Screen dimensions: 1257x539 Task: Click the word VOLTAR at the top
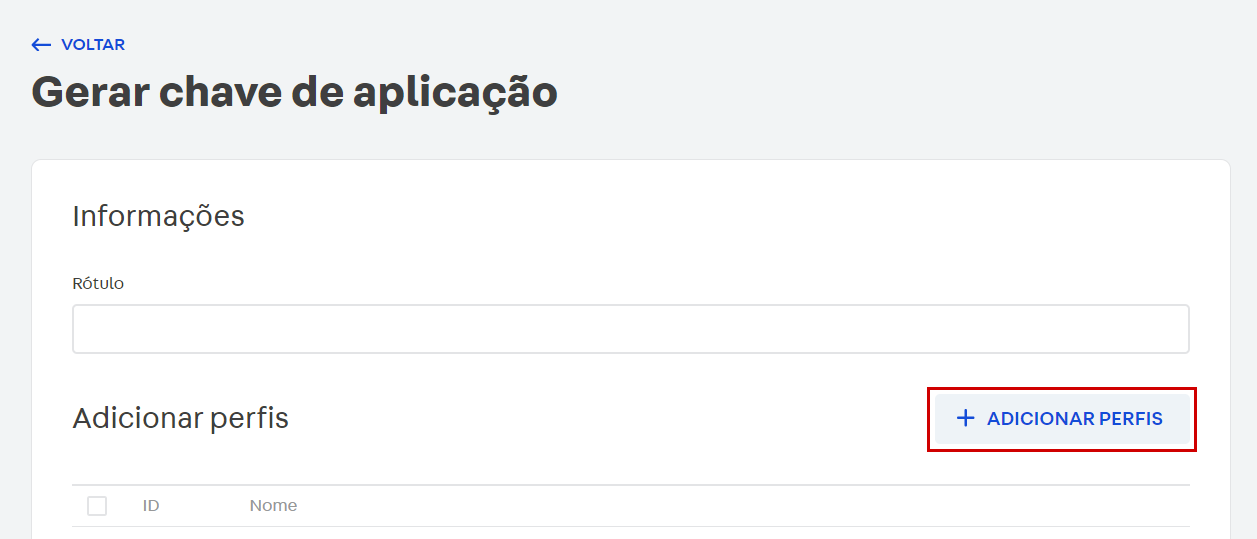93,45
